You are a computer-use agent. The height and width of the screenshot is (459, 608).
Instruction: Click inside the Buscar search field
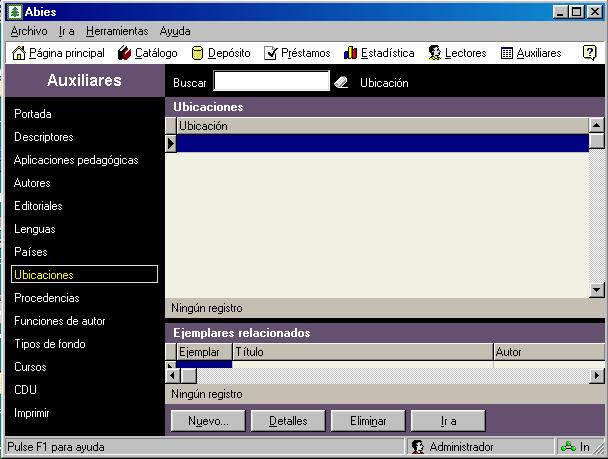click(271, 82)
